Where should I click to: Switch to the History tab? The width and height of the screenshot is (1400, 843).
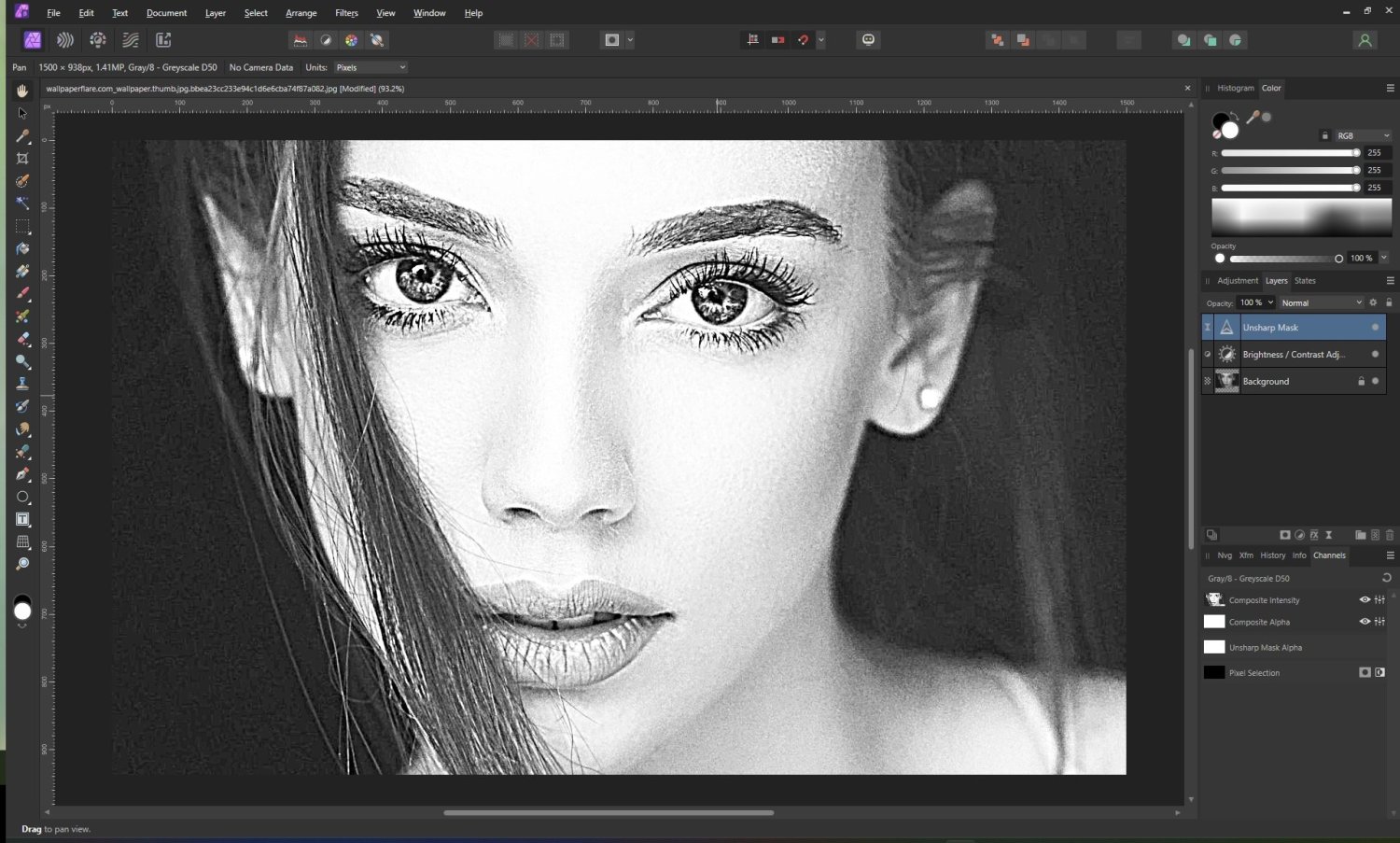click(1272, 555)
